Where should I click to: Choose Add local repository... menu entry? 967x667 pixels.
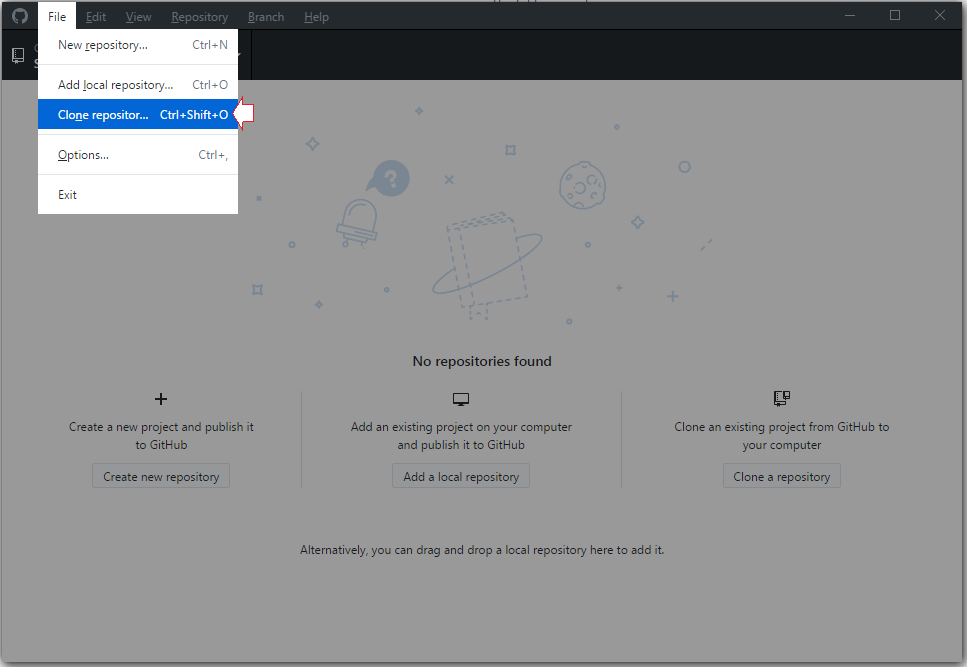coord(138,84)
